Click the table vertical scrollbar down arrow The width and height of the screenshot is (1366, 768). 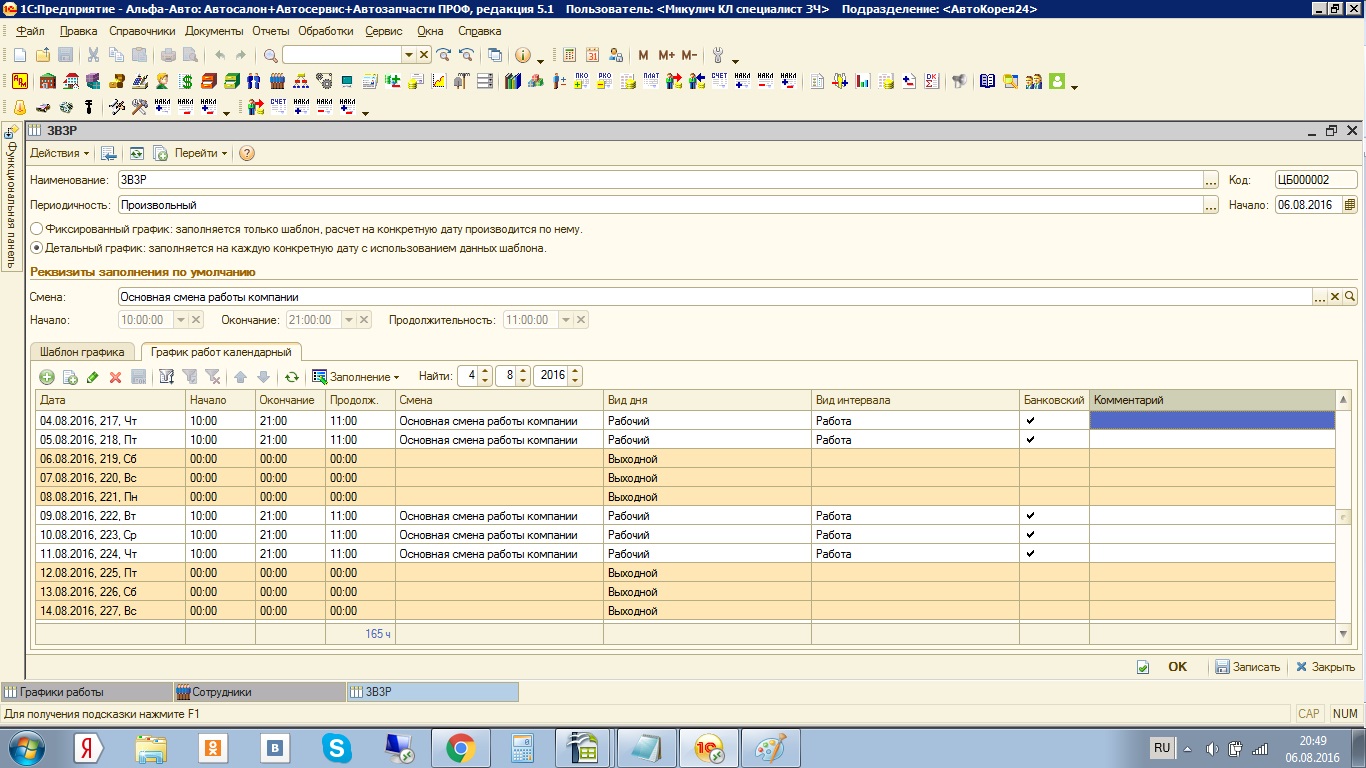[x=1343, y=634]
